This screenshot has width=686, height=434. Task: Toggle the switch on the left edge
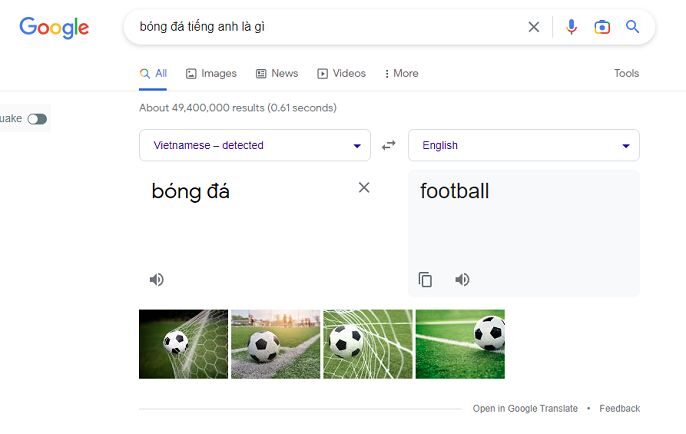(37, 119)
